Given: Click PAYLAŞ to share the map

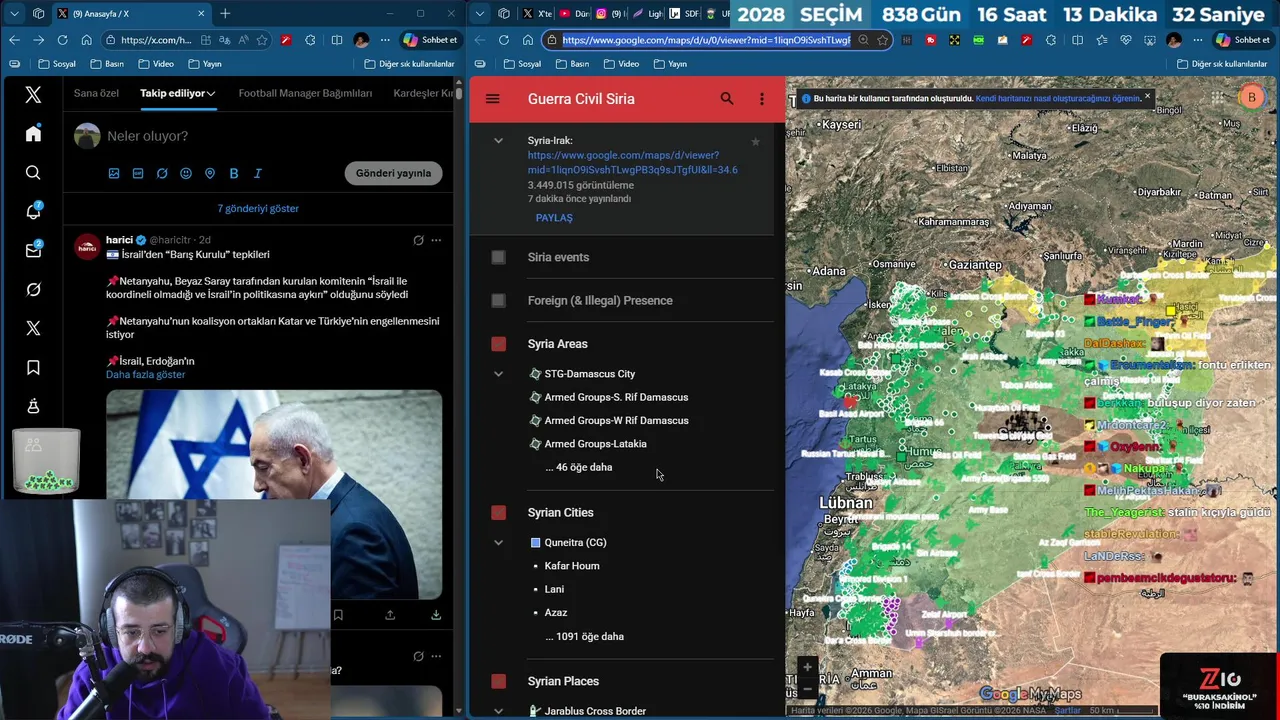Looking at the screenshot, I should pos(554,217).
